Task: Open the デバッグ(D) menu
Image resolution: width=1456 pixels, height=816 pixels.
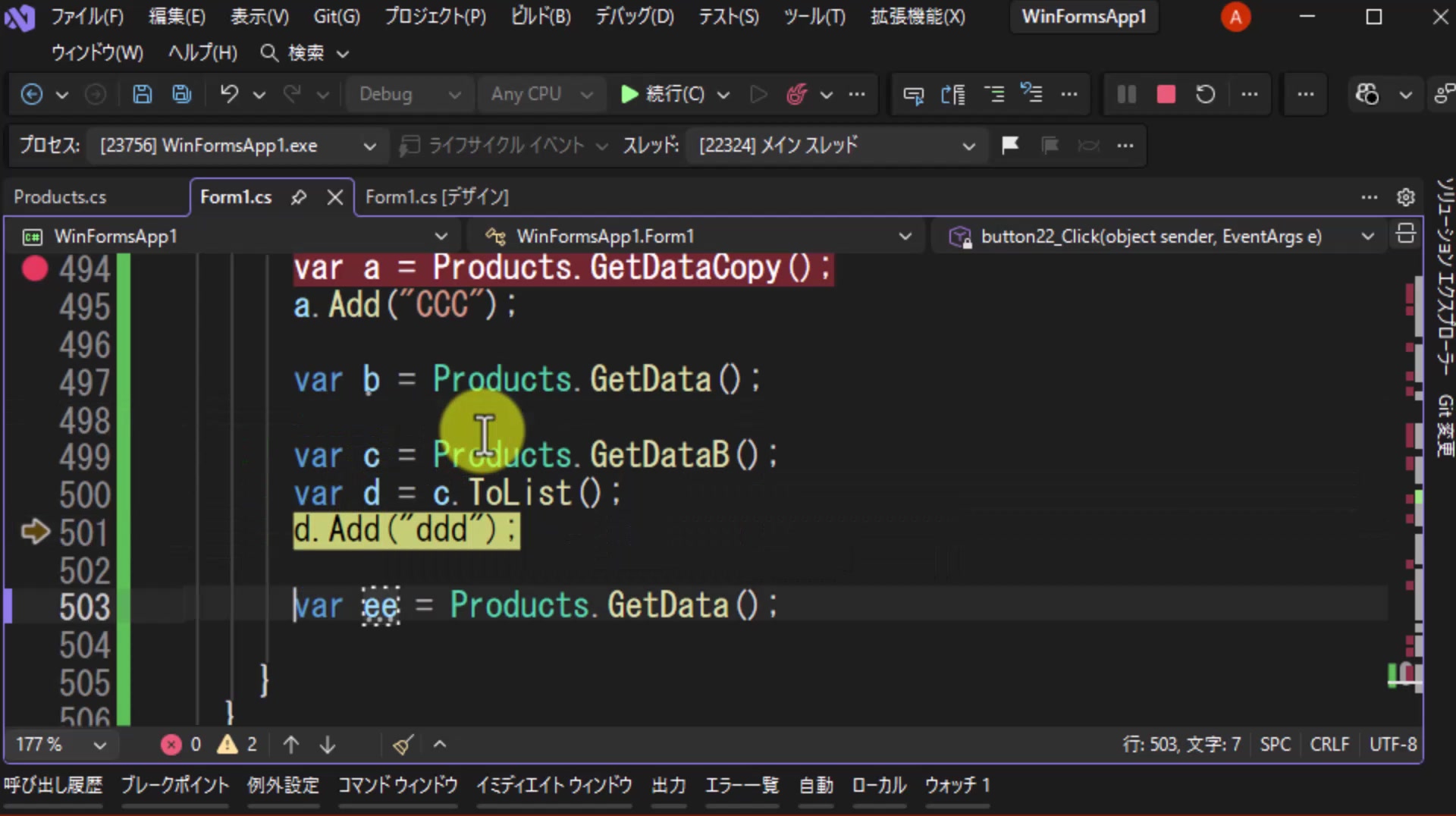Action: pos(634,17)
